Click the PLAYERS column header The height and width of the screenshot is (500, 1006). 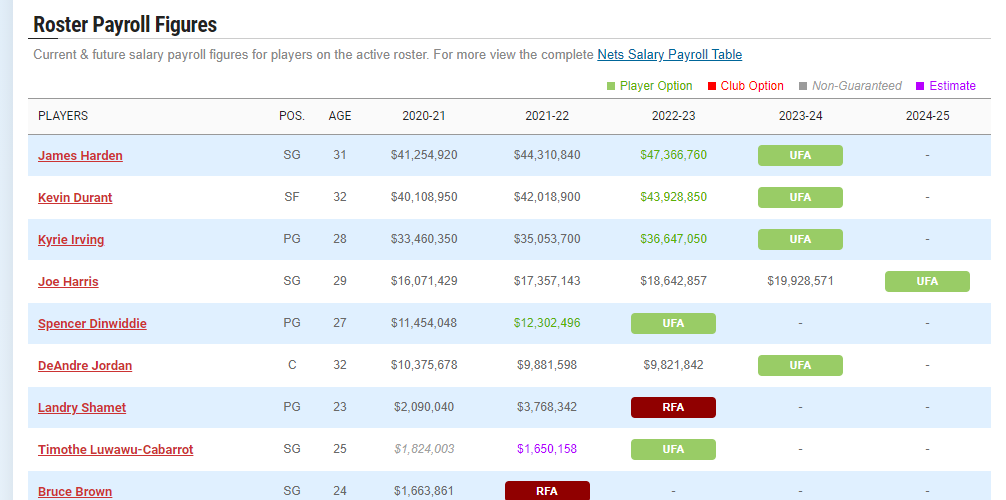coord(63,116)
